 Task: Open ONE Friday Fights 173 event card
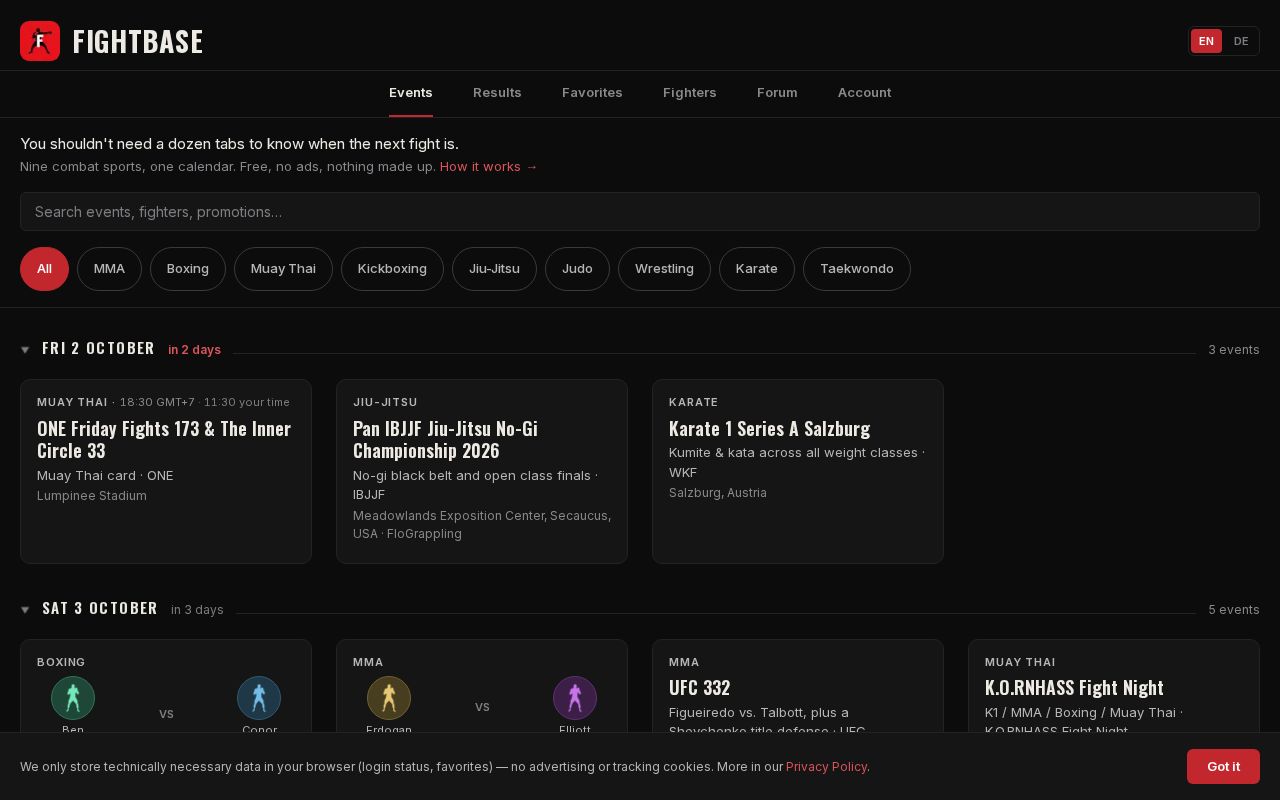166,472
